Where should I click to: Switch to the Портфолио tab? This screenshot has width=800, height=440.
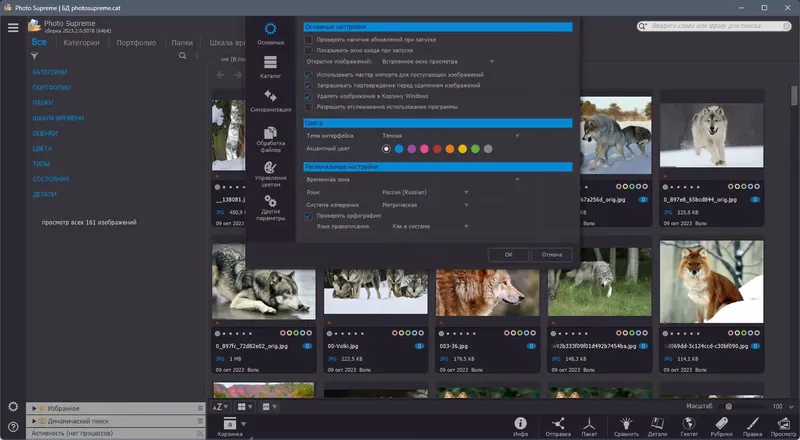click(x=136, y=43)
